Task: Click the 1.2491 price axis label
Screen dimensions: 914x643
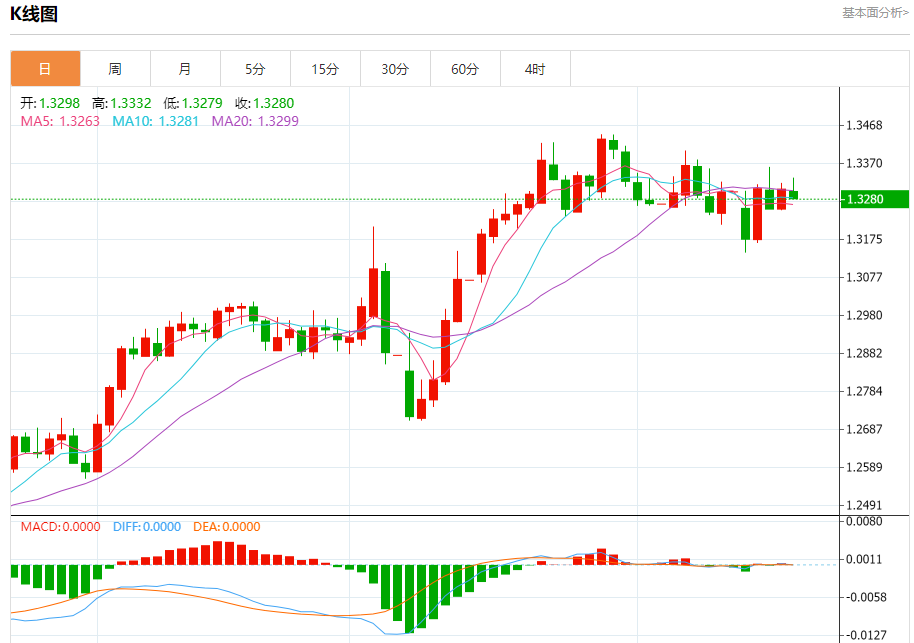Action: point(864,505)
